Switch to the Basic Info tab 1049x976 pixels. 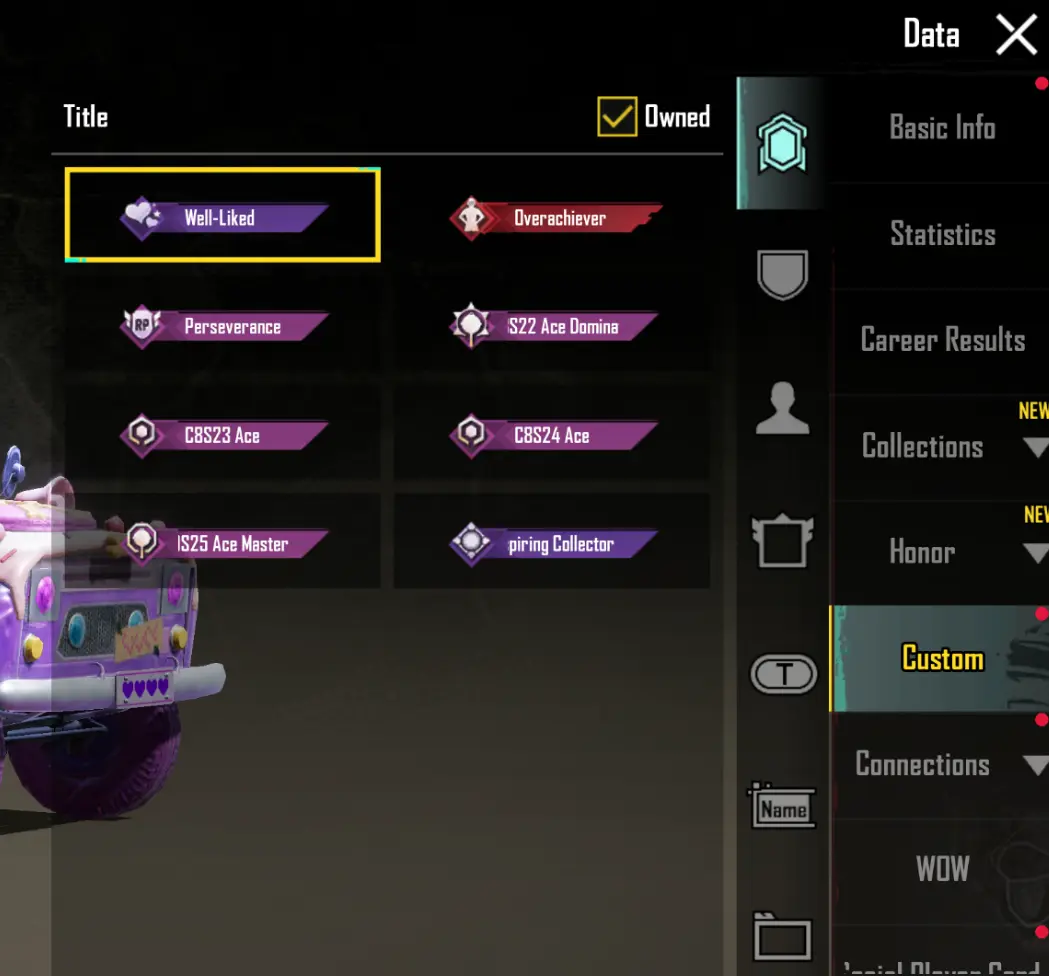click(942, 128)
